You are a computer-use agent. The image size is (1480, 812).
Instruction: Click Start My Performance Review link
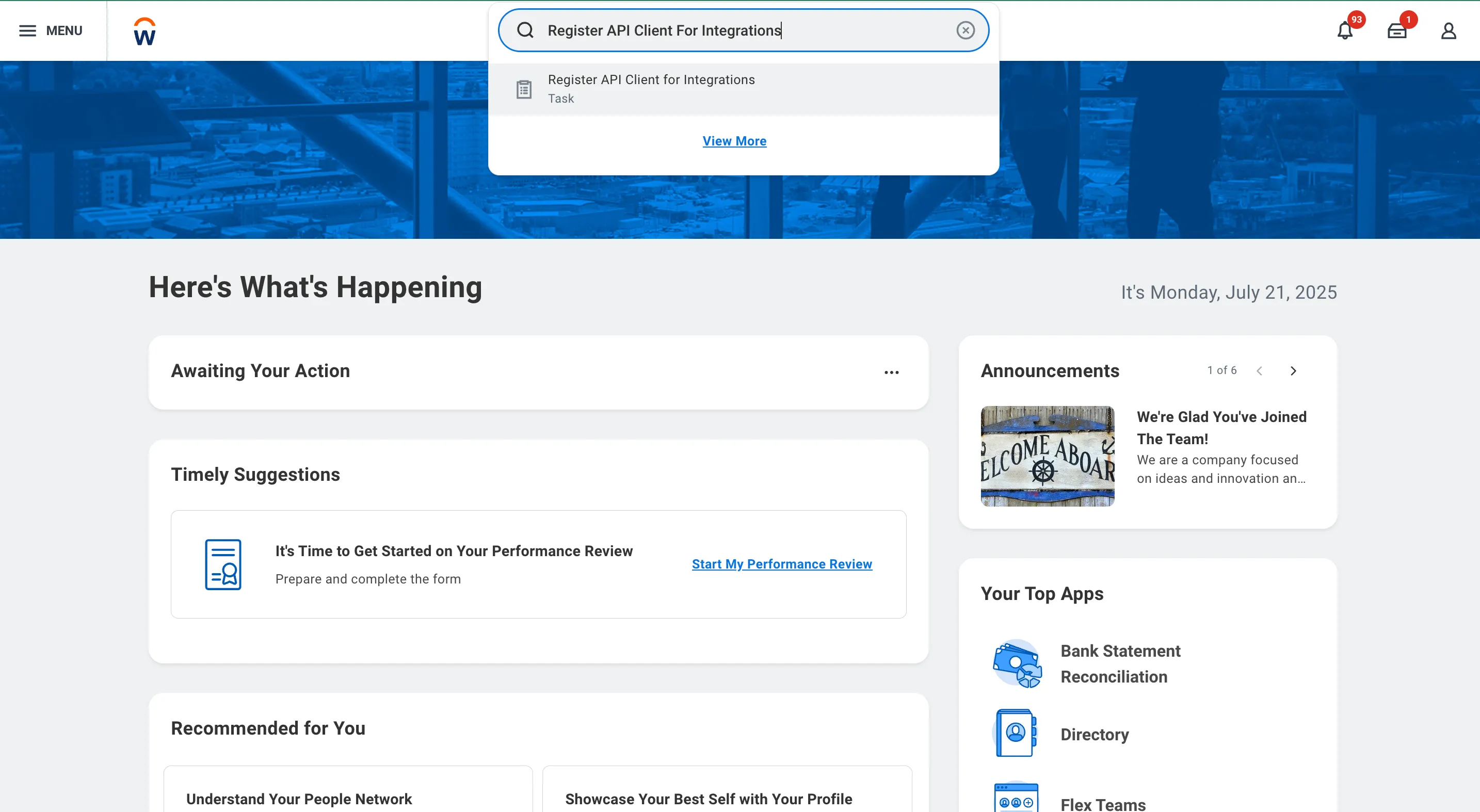click(781, 564)
